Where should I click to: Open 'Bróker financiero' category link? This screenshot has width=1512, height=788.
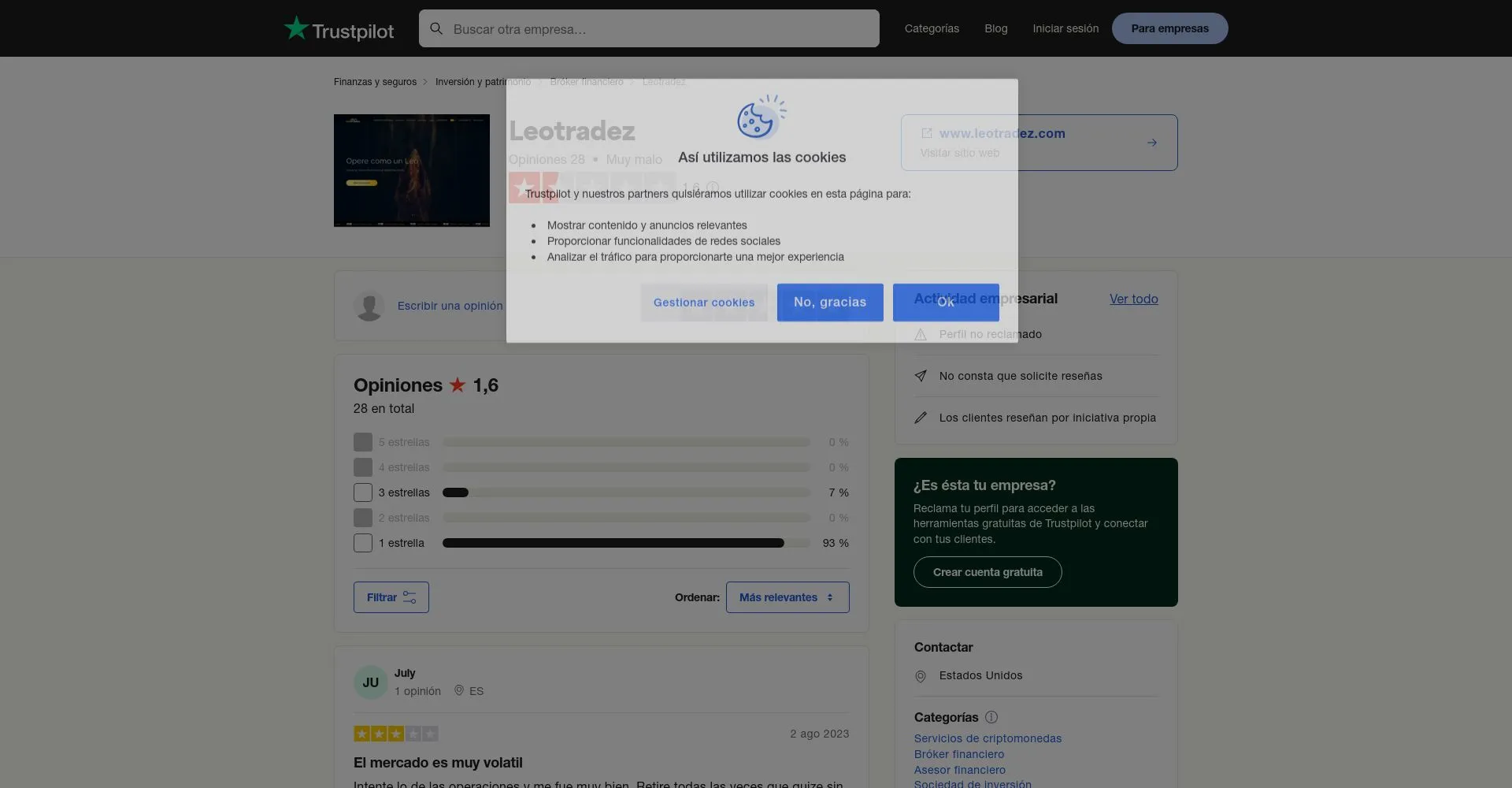point(959,754)
